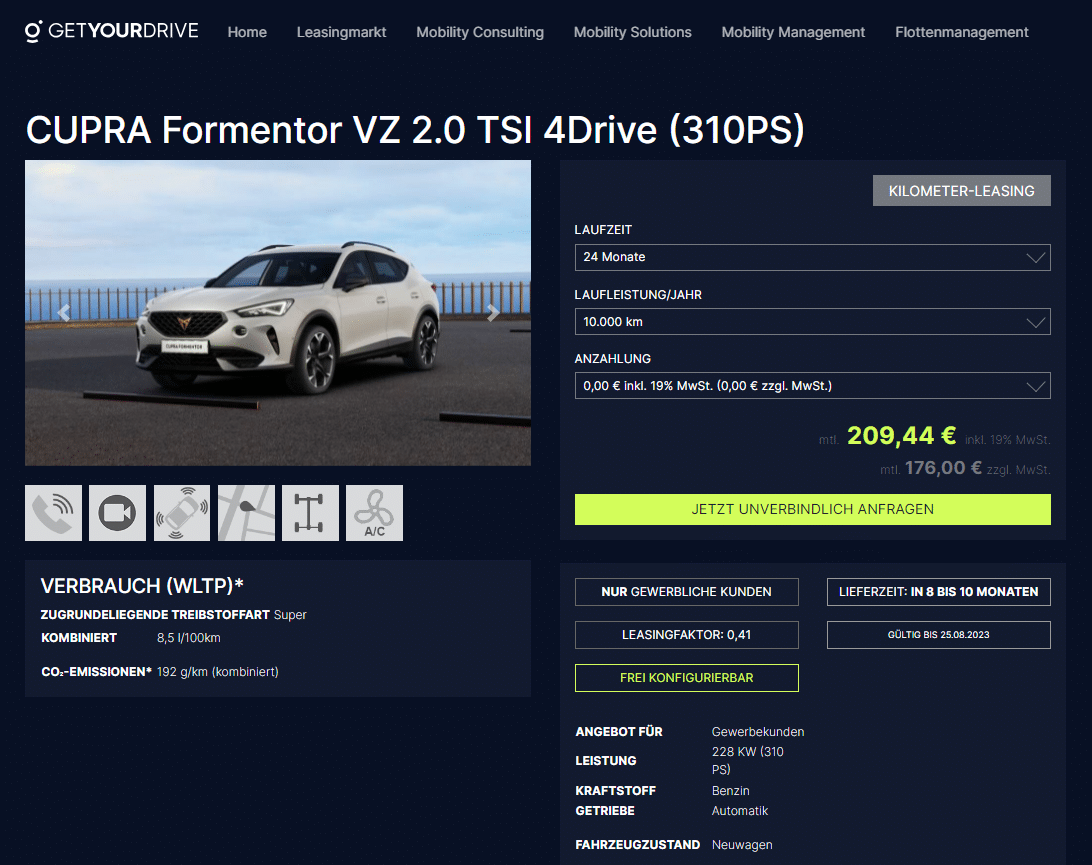1092x865 pixels.
Task: Click the Laufleistung/Jahr field label
Action: pos(638,295)
